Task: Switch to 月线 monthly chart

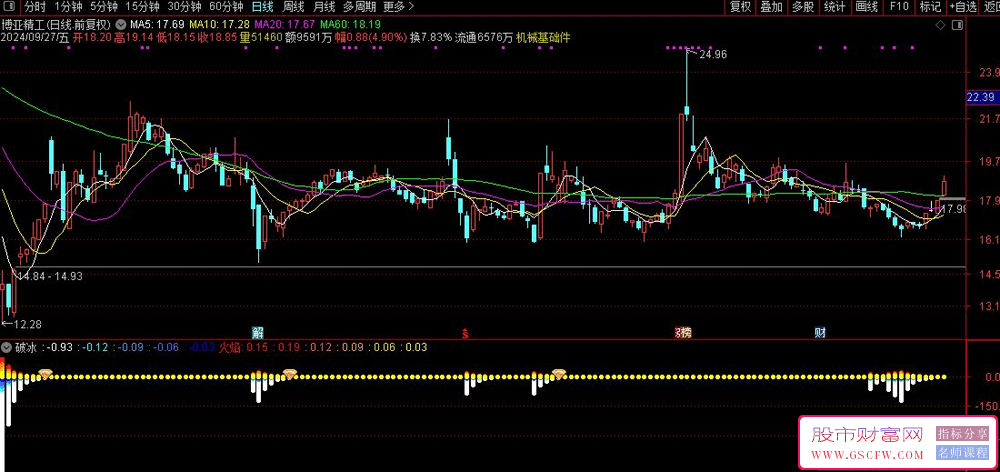Action: tap(324, 7)
